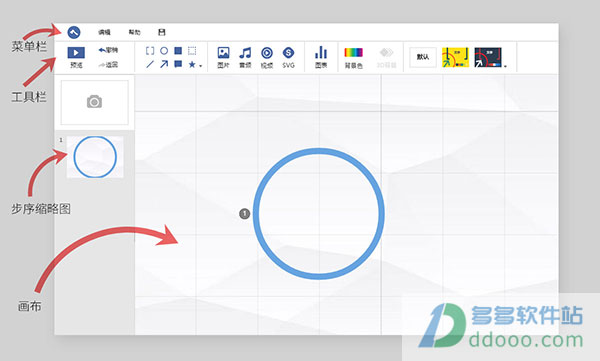Select the solid rectangle frame tool

178,51
